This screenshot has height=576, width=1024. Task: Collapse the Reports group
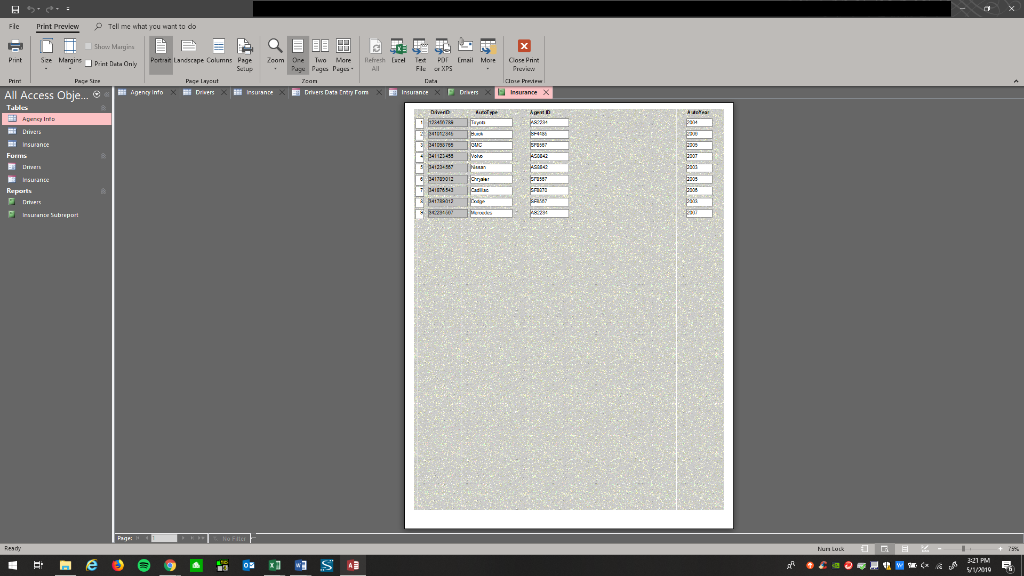click(x=103, y=191)
